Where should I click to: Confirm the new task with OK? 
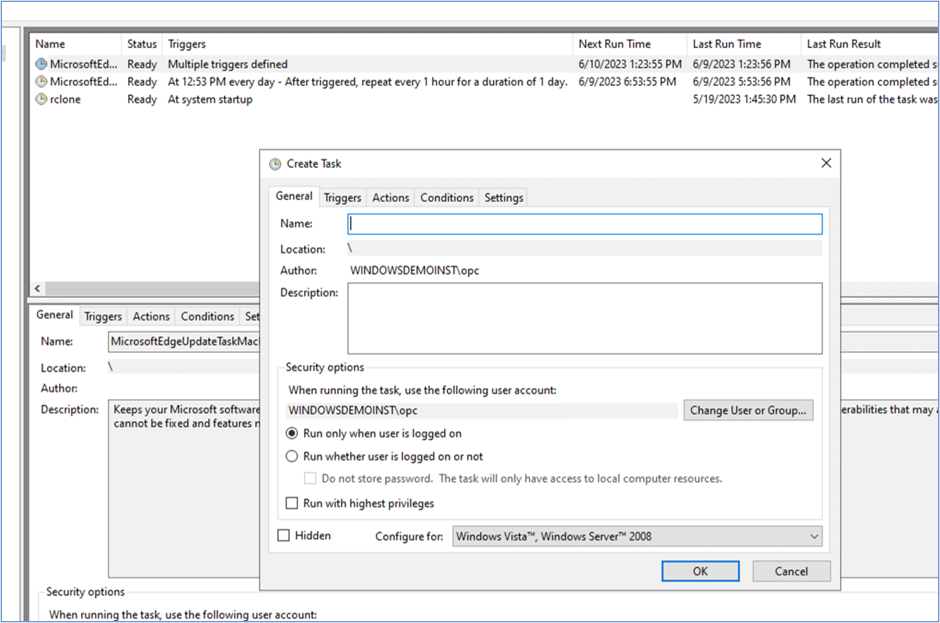[x=700, y=571]
